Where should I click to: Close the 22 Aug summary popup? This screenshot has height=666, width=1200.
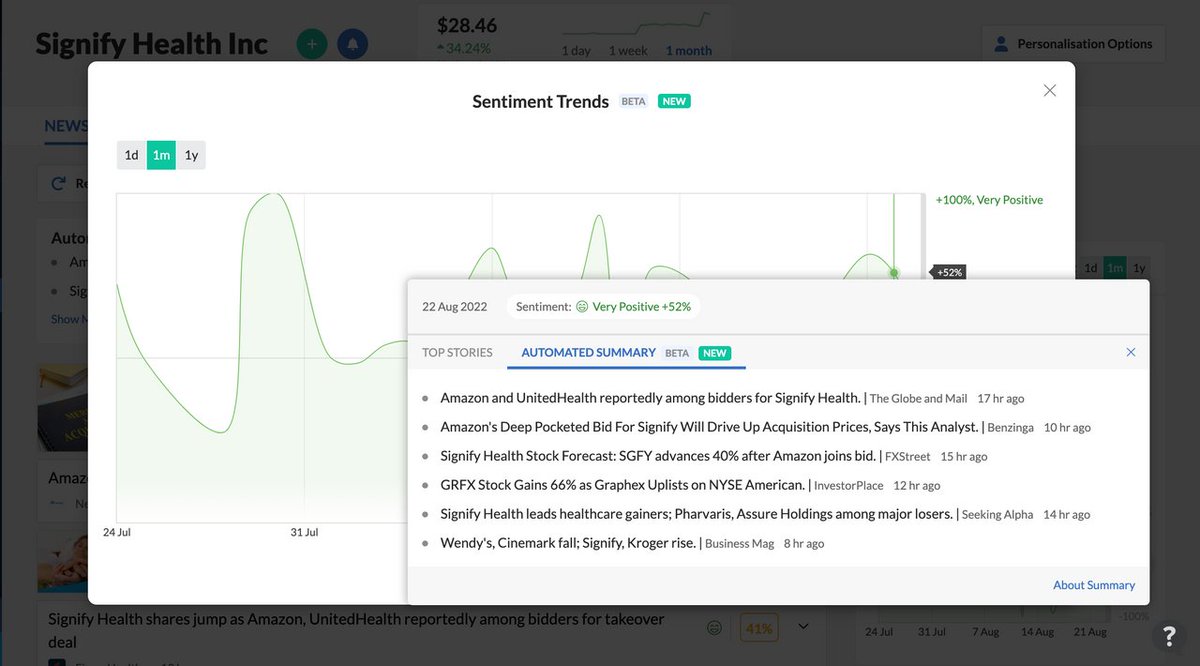(1131, 352)
